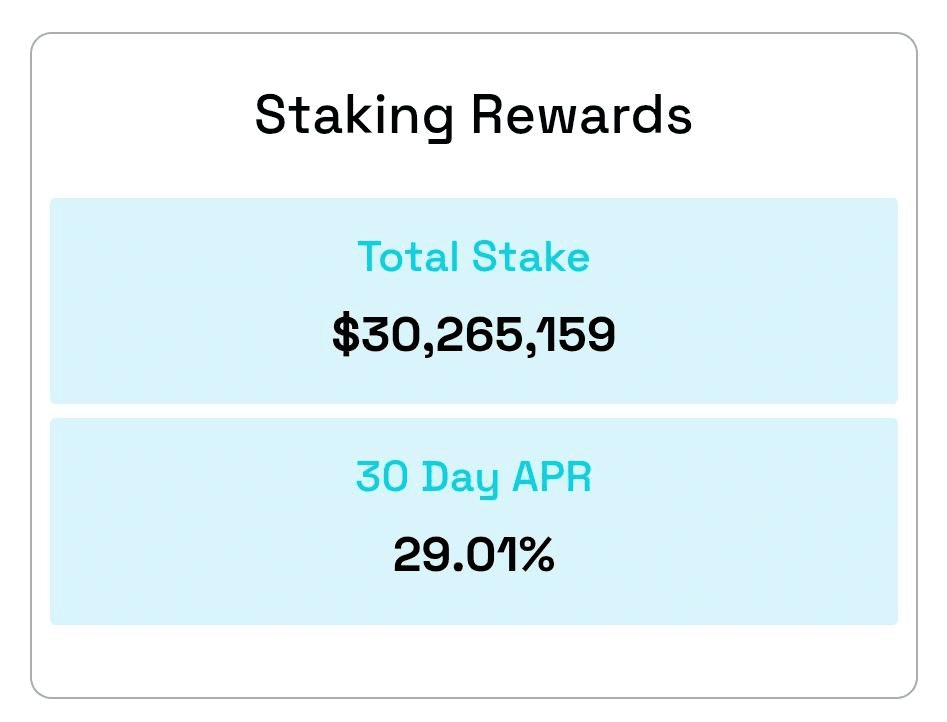The height and width of the screenshot is (722, 947).
Task: Click the word Day in the APR label
Action: pyautogui.click(x=460, y=479)
